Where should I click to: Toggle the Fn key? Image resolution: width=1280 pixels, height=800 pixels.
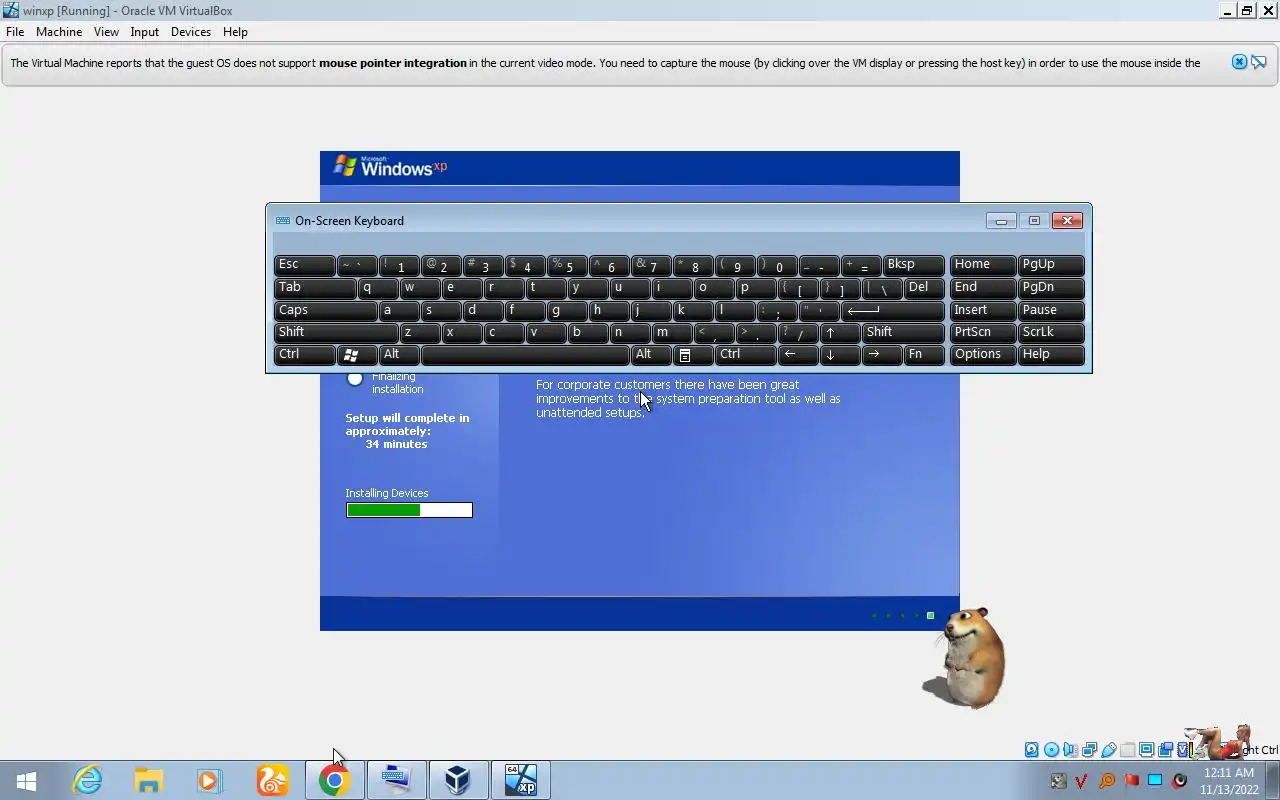tap(924, 354)
